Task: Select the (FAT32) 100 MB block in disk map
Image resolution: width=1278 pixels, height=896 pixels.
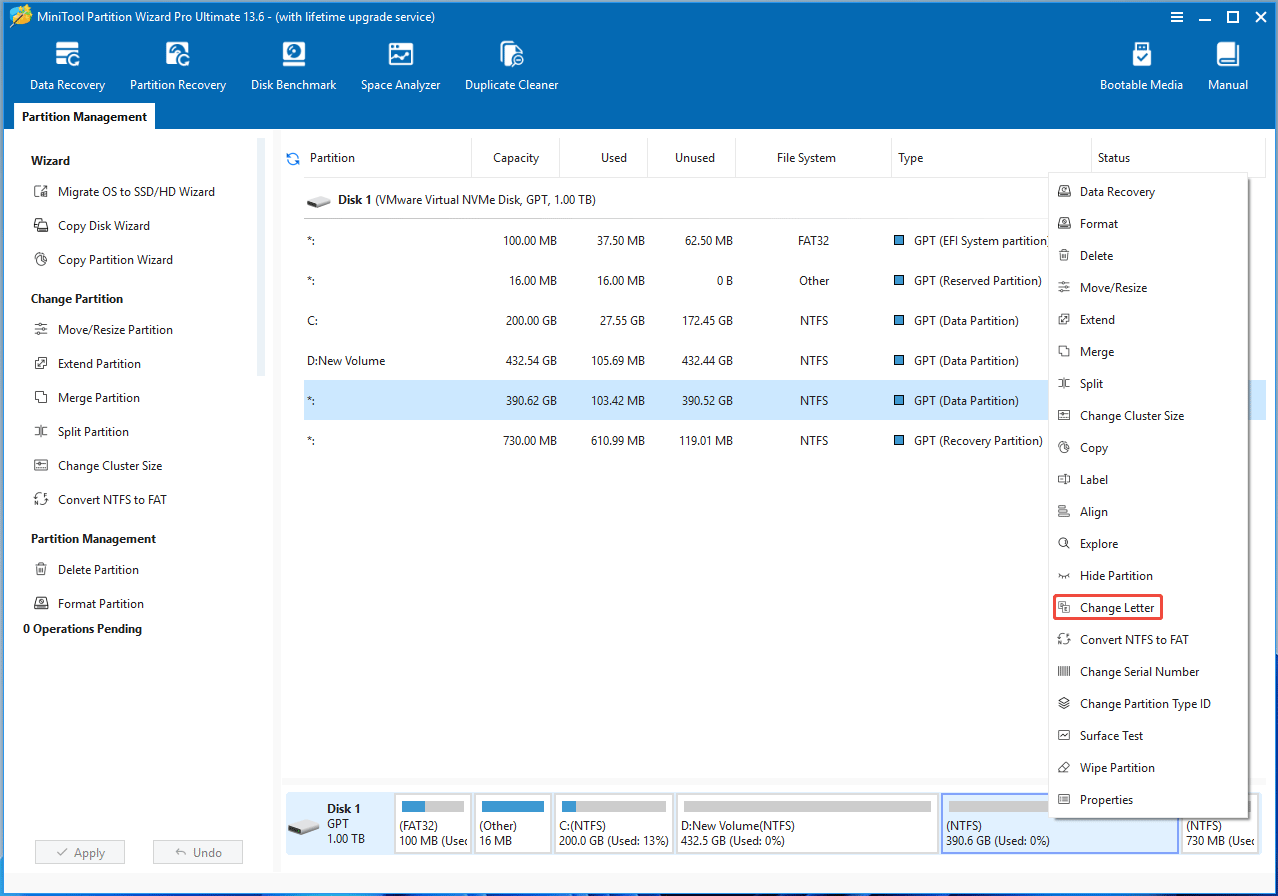Action: click(x=433, y=824)
